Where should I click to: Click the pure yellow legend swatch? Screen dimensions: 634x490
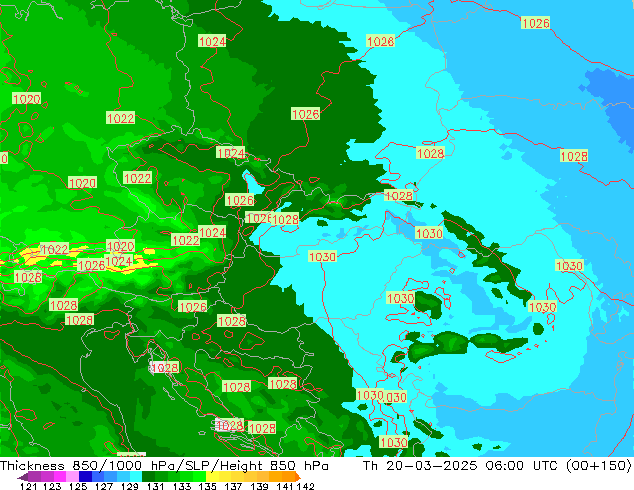click(x=212, y=477)
